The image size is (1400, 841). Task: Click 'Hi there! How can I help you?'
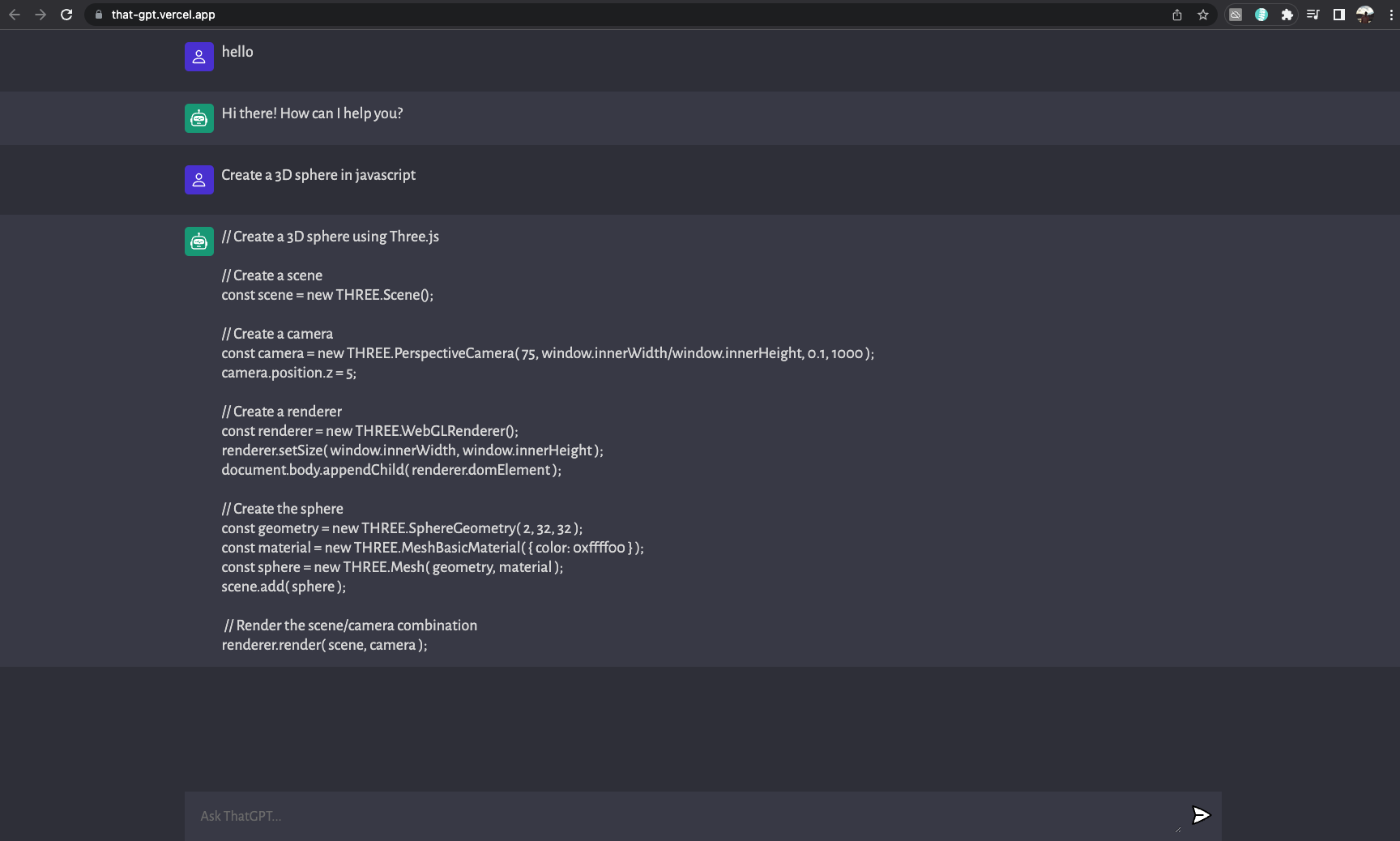312,113
